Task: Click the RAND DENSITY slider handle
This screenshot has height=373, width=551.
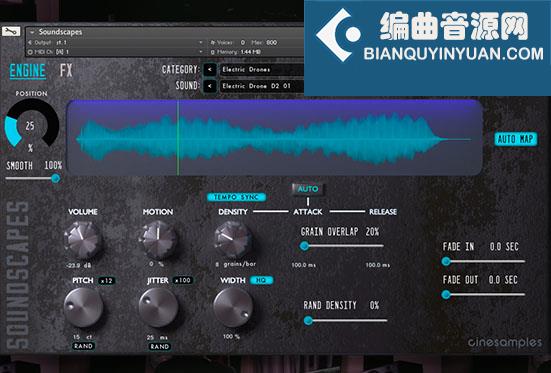Action: coord(308,320)
